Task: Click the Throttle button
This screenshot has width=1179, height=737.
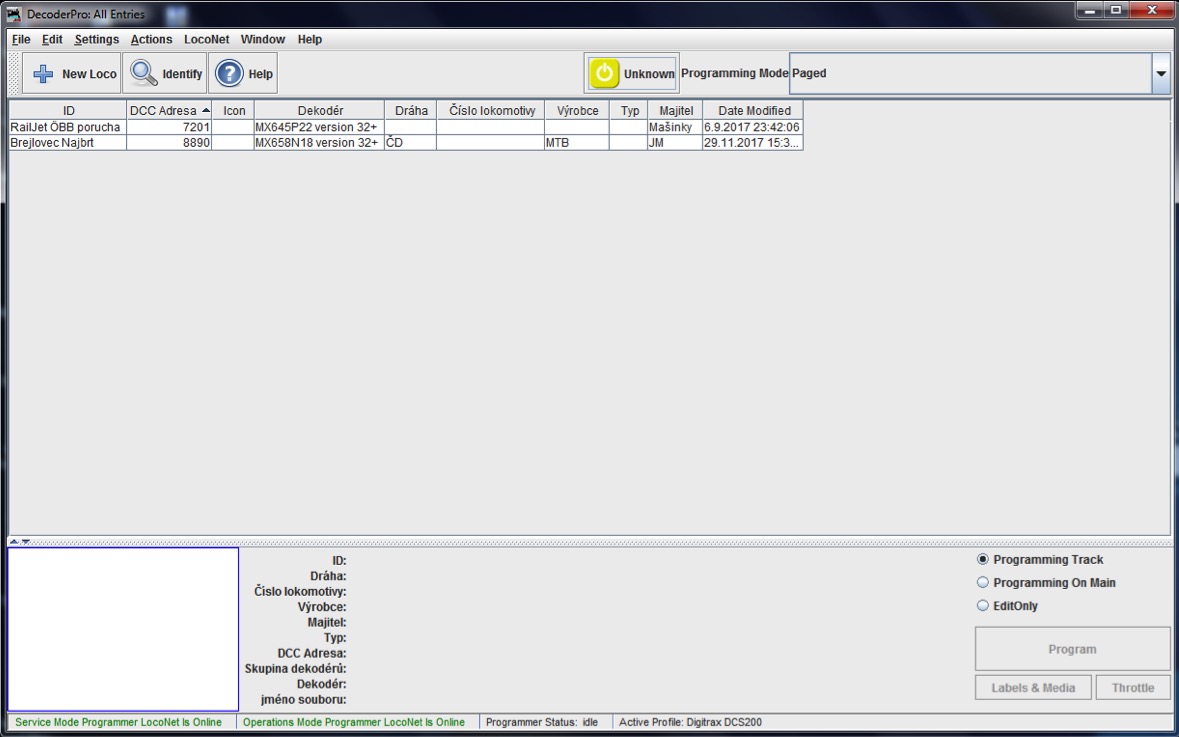Action: pyautogui.click(x=1133, y=688)
